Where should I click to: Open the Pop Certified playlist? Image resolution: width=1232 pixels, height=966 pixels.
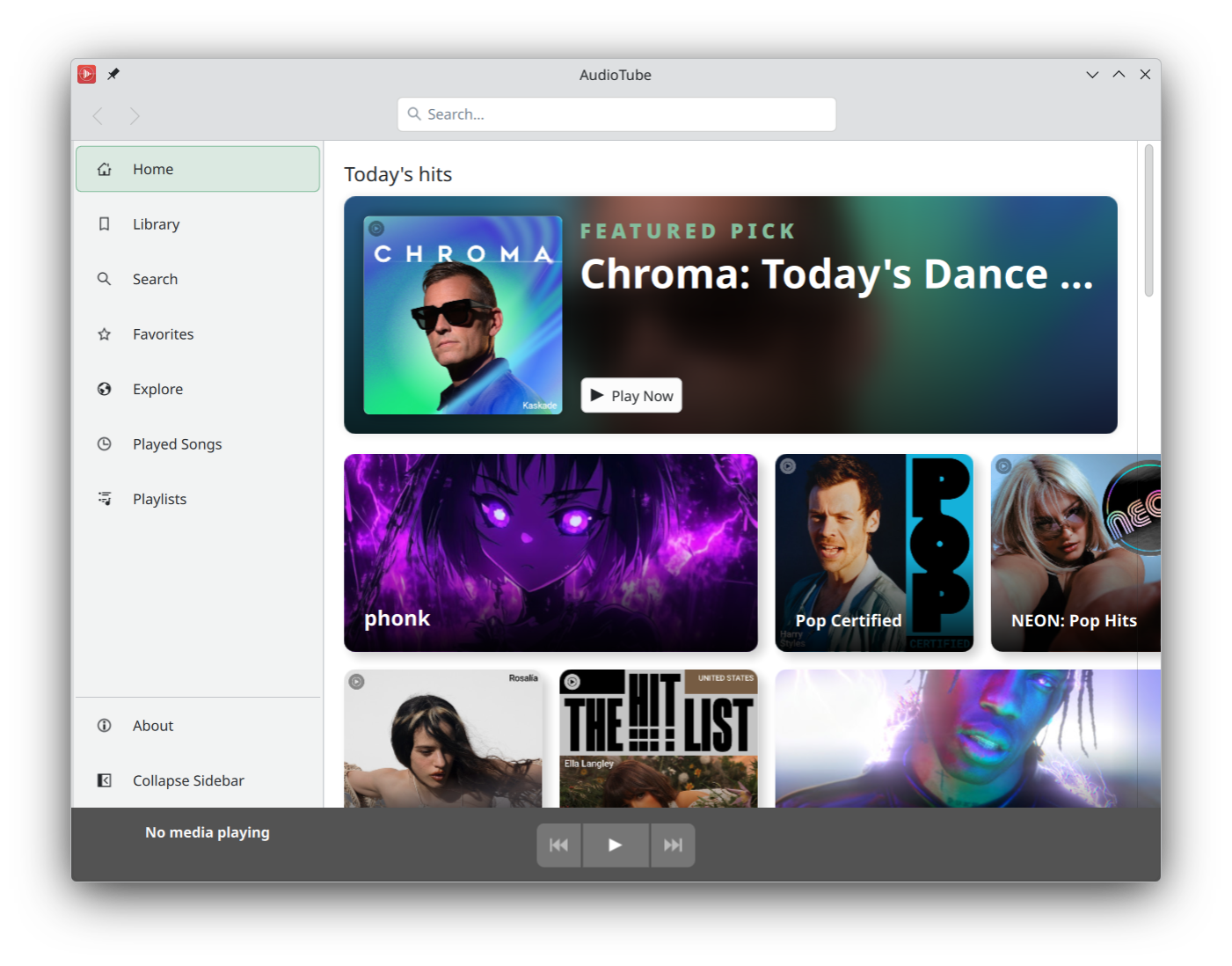tap(874, 553)
